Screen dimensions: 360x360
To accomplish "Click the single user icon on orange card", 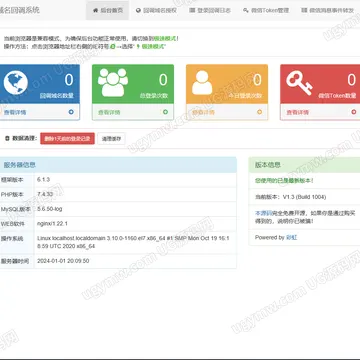I will pyautogui.click(x=202, y=83).
